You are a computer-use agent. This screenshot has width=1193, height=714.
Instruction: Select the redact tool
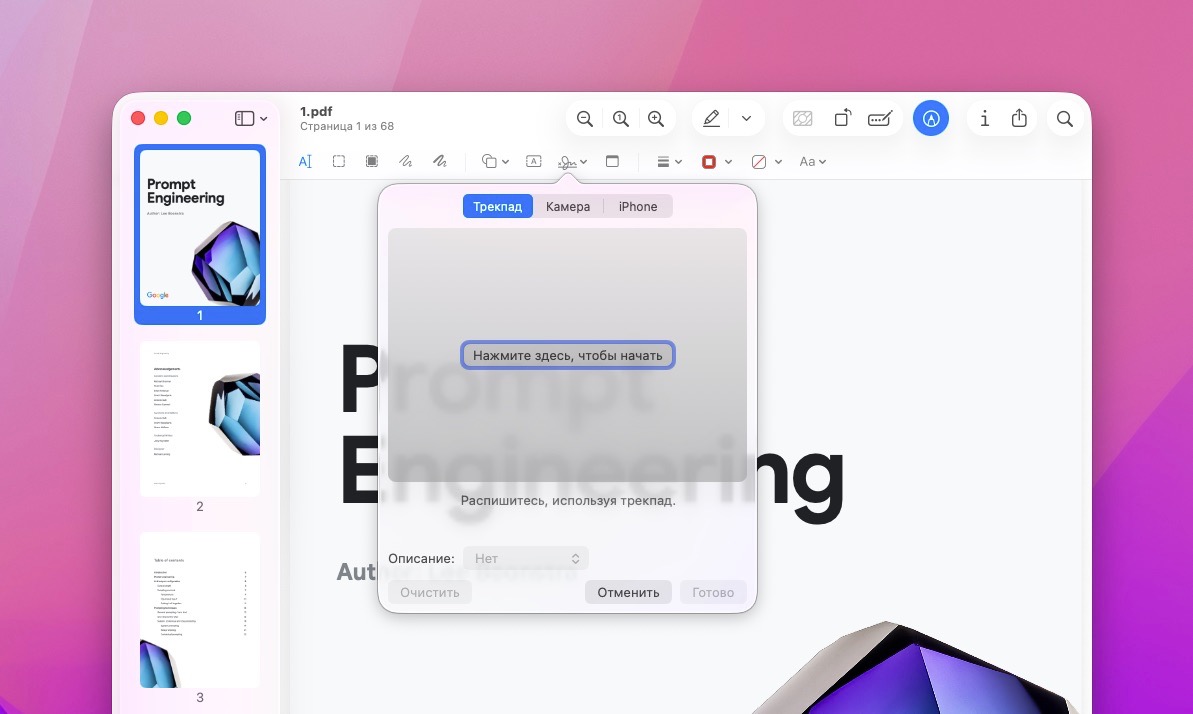click(x=372, y=161)
